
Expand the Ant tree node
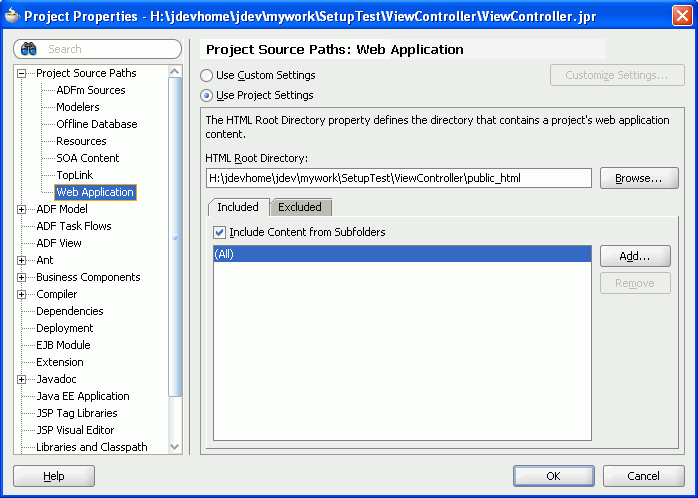21,260
